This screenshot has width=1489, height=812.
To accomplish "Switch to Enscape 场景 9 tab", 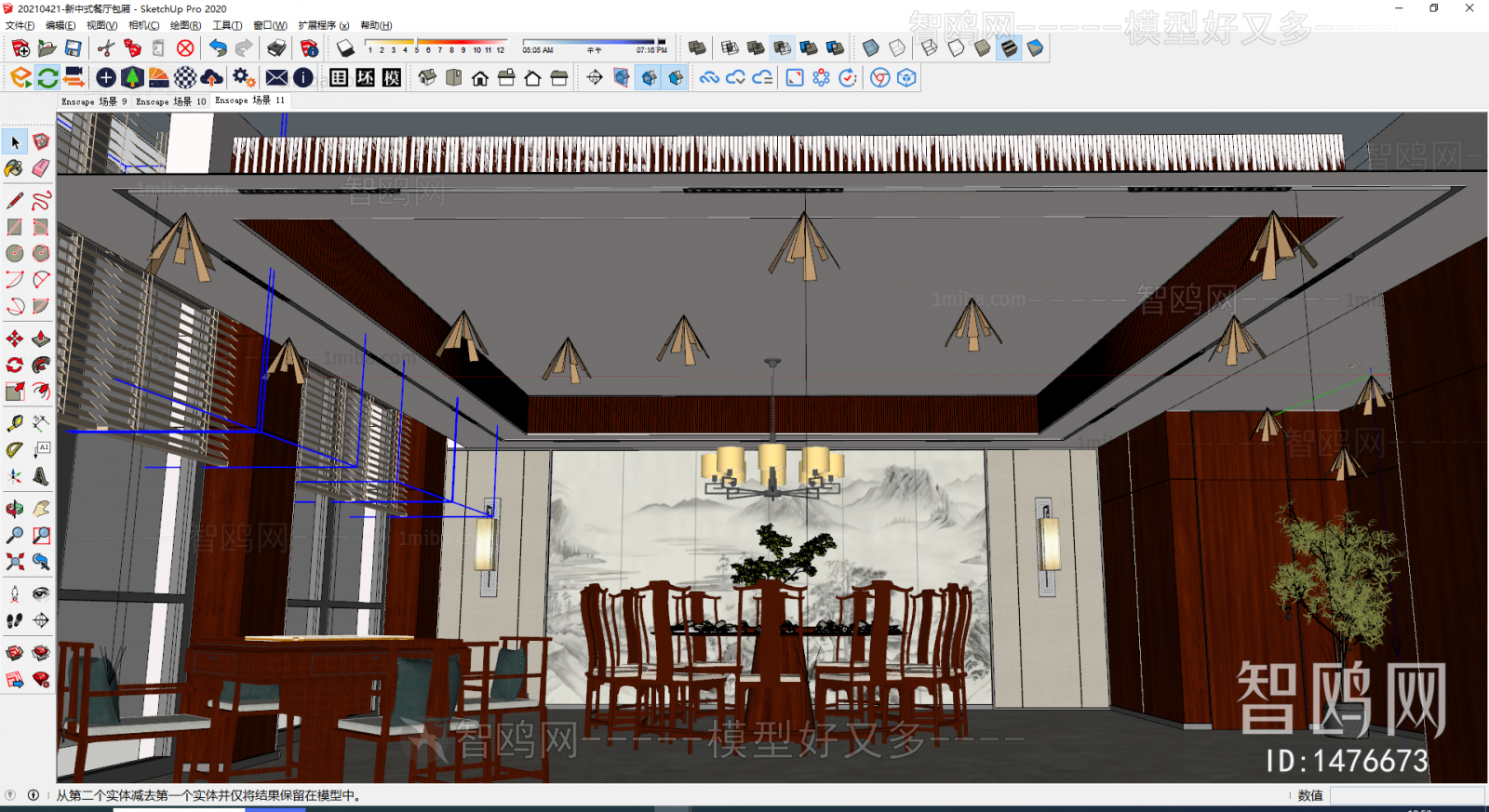I will click(94, 101).
